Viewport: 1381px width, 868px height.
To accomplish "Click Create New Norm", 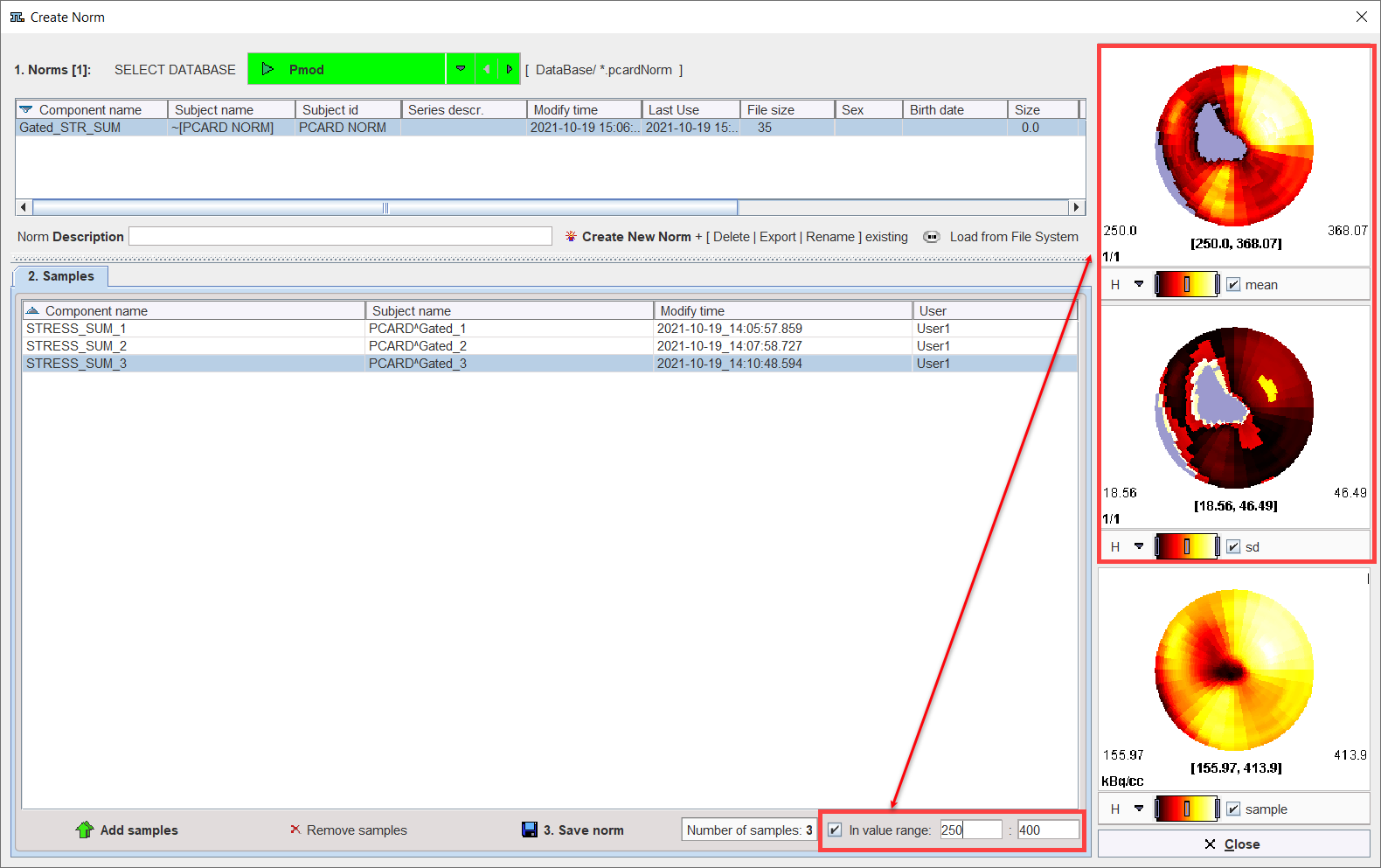I will click(636, 237).
